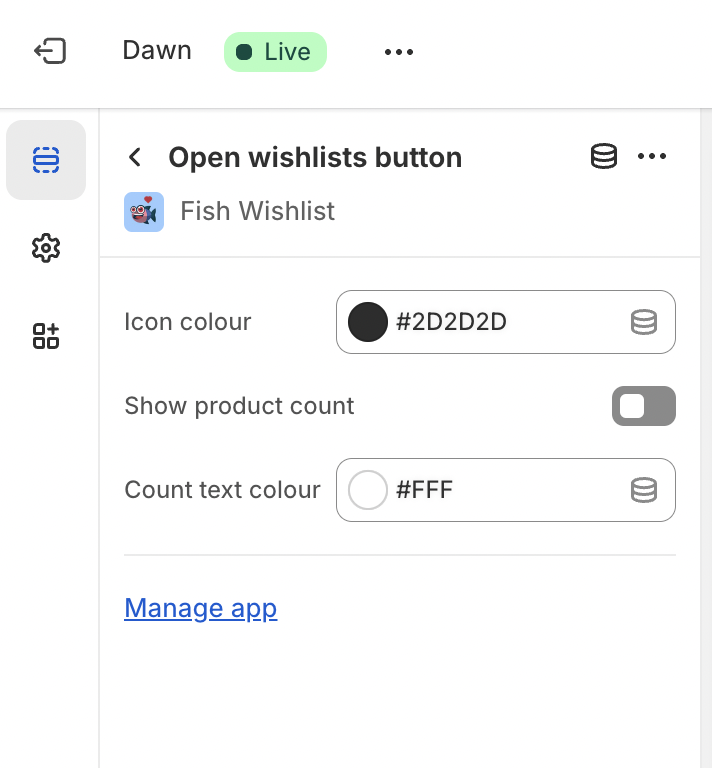Open App embeds sidebar icon
The width and height of the screenshot is (712, 768).
click(46, 336)
